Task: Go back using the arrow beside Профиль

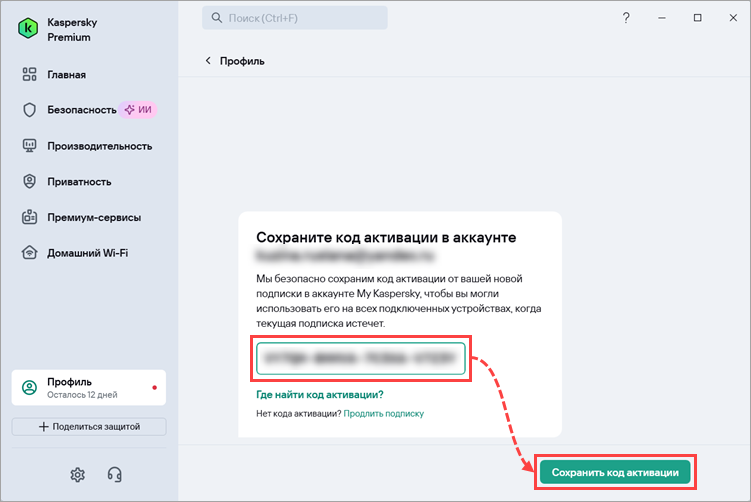Action: tap(208, 60)
